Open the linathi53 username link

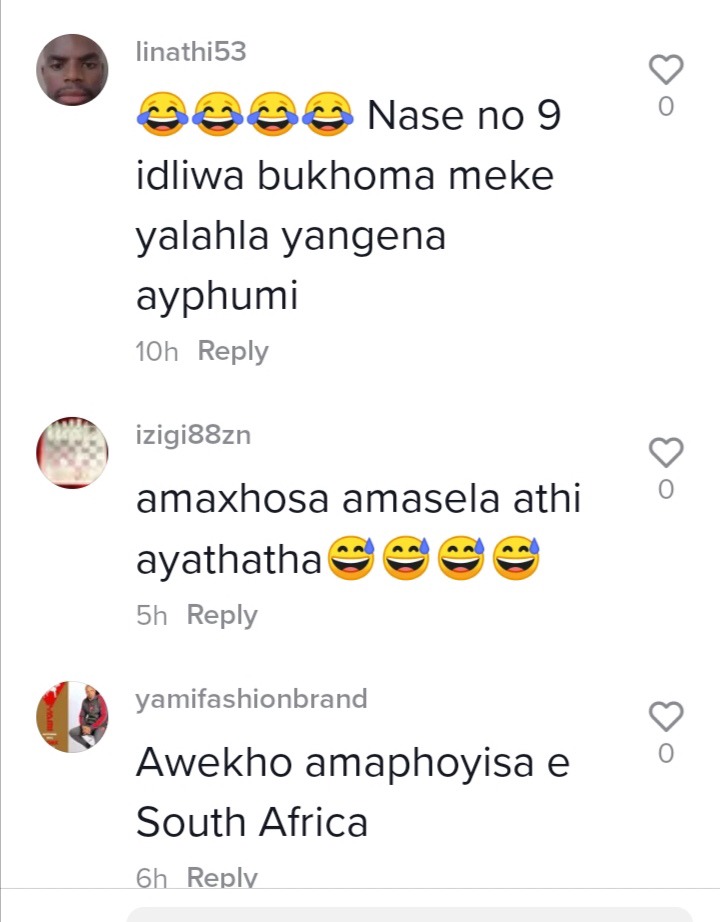(x=191, y=52)
